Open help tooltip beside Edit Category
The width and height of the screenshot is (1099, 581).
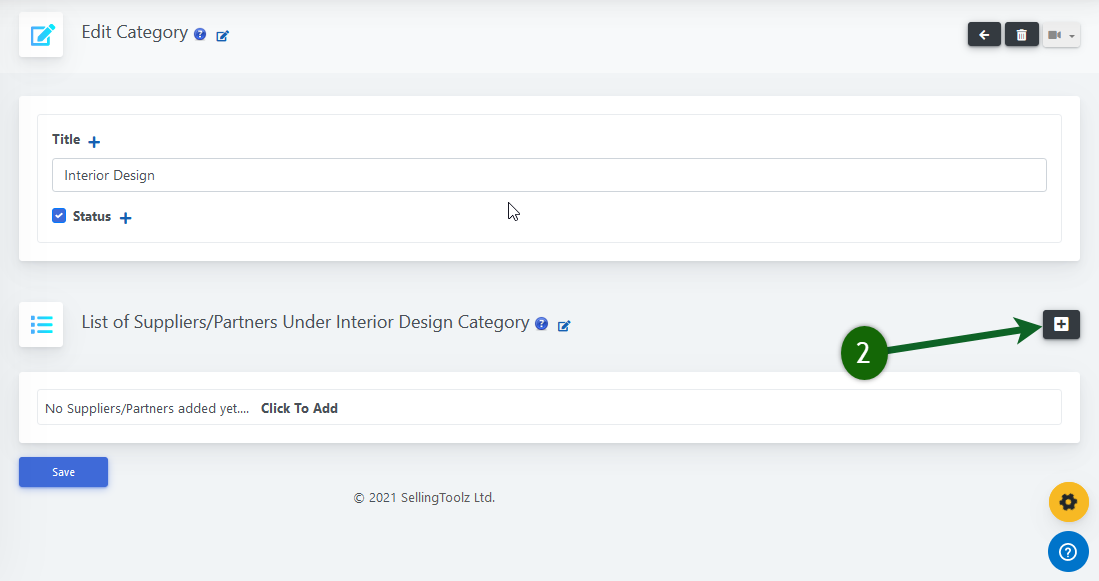200,34
